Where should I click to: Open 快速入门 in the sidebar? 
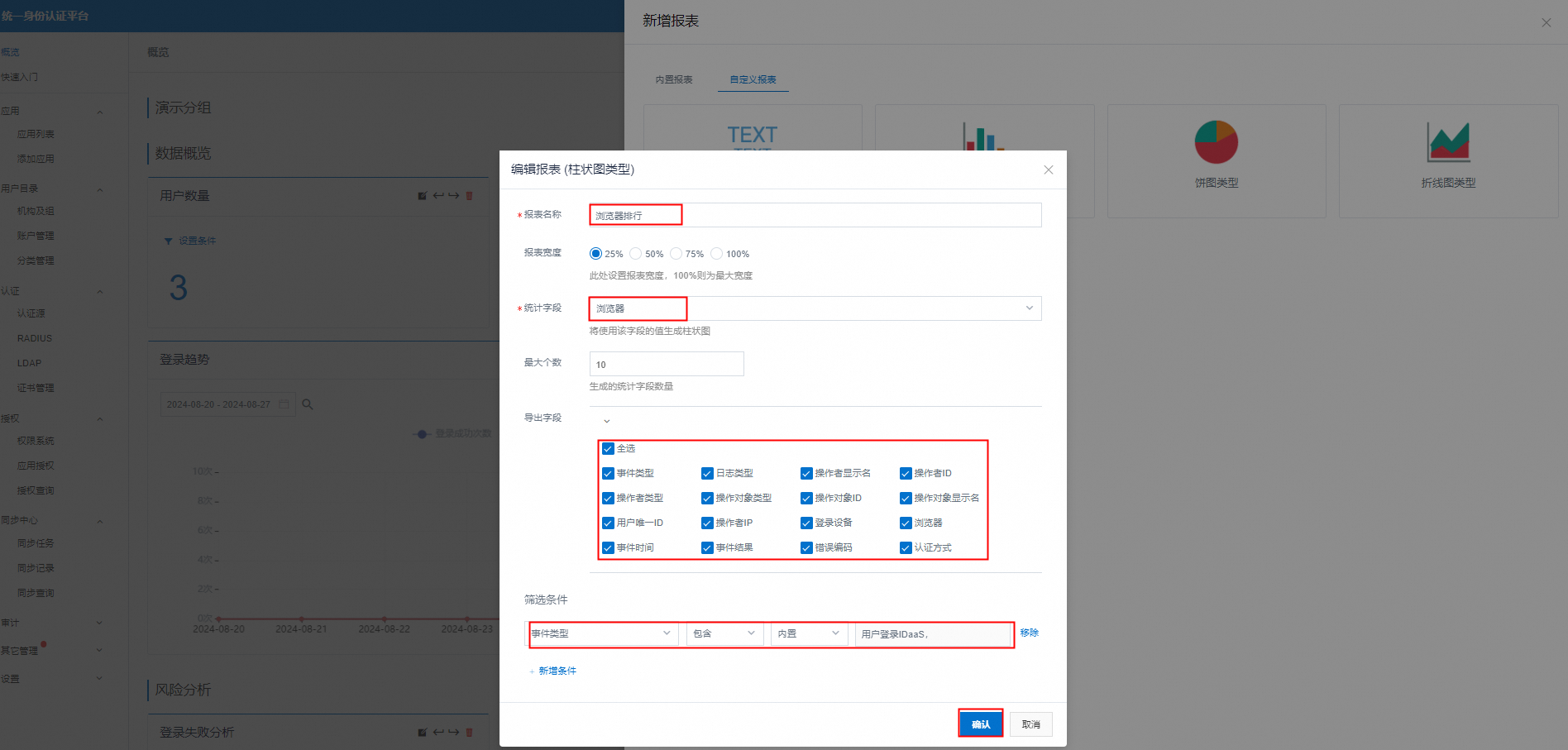pos(19,77)
